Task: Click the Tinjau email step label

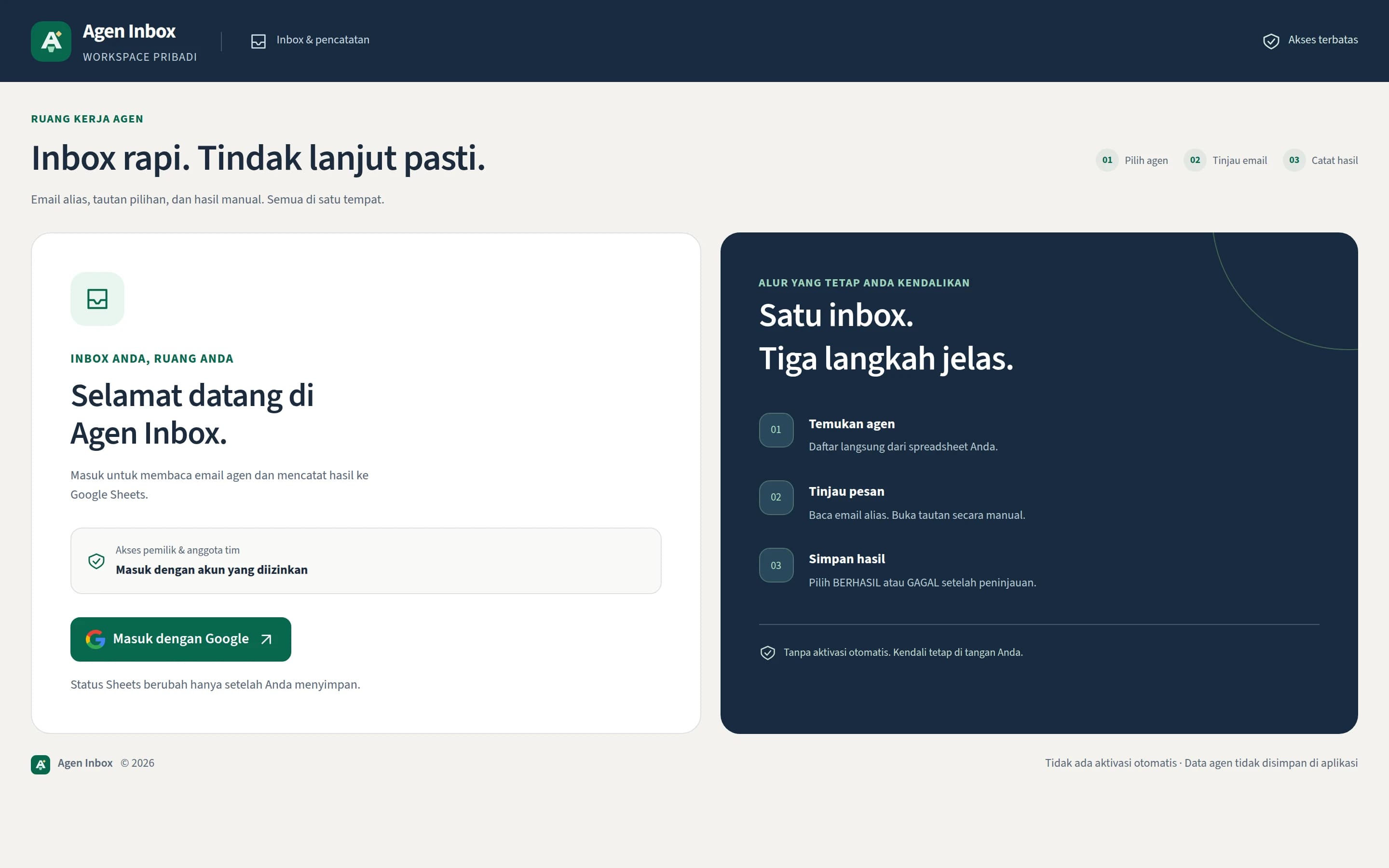Action: click(1239, 161)
